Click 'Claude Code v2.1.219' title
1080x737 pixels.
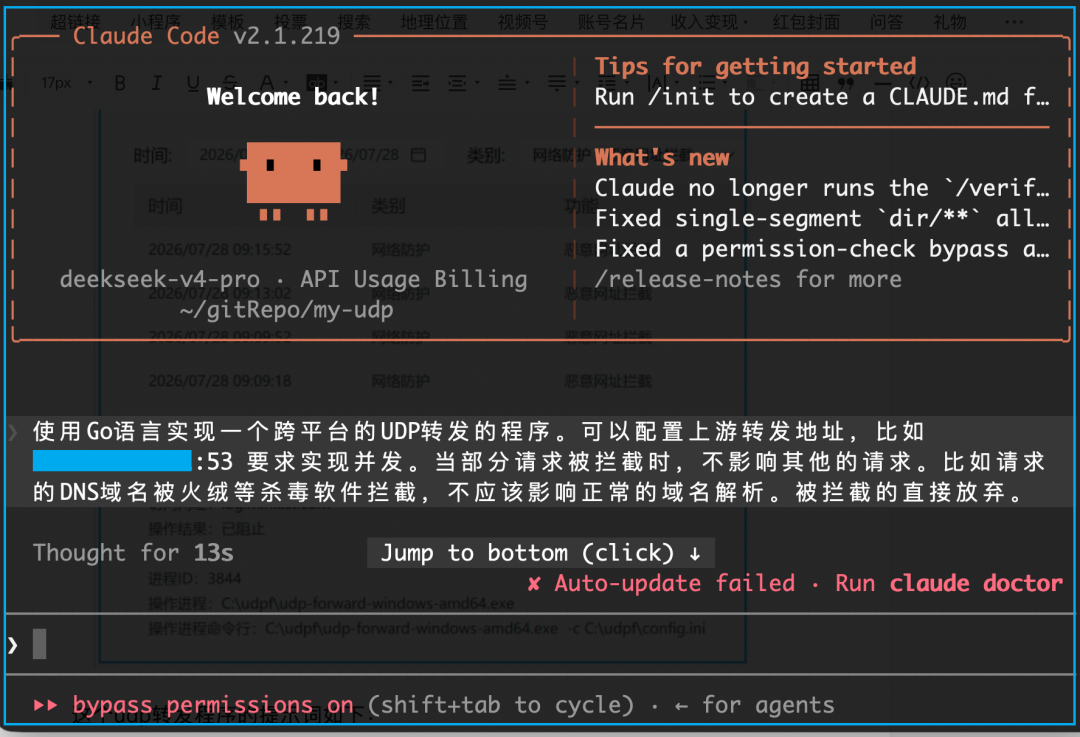pyautogui.click(x=207, y=36)
